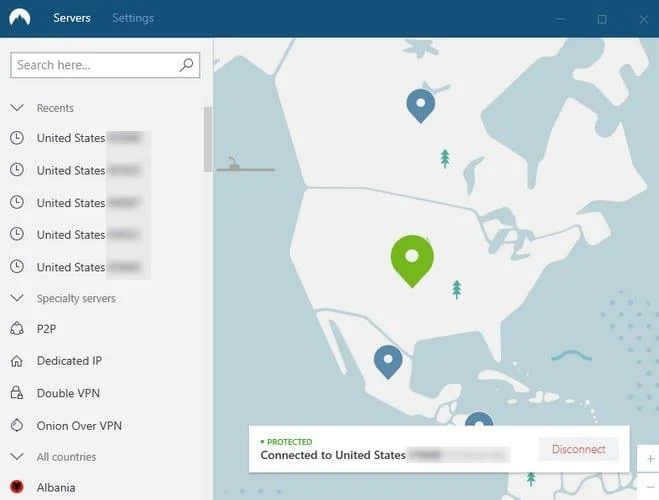Click the Connected to United States text
659x500 pixels.
(333, 455)
